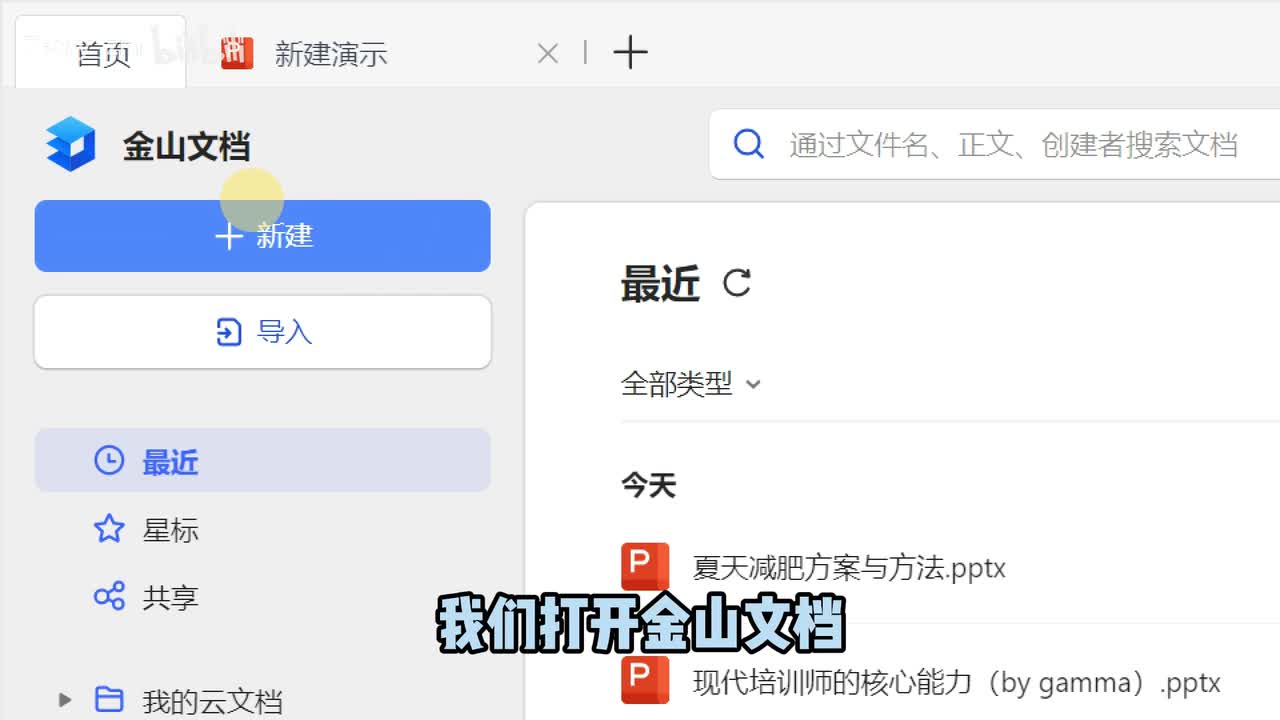Click the refresh icon next to 最近
Image resolution: width=1280 pixels, height=720 pixels.
[737, 284]
